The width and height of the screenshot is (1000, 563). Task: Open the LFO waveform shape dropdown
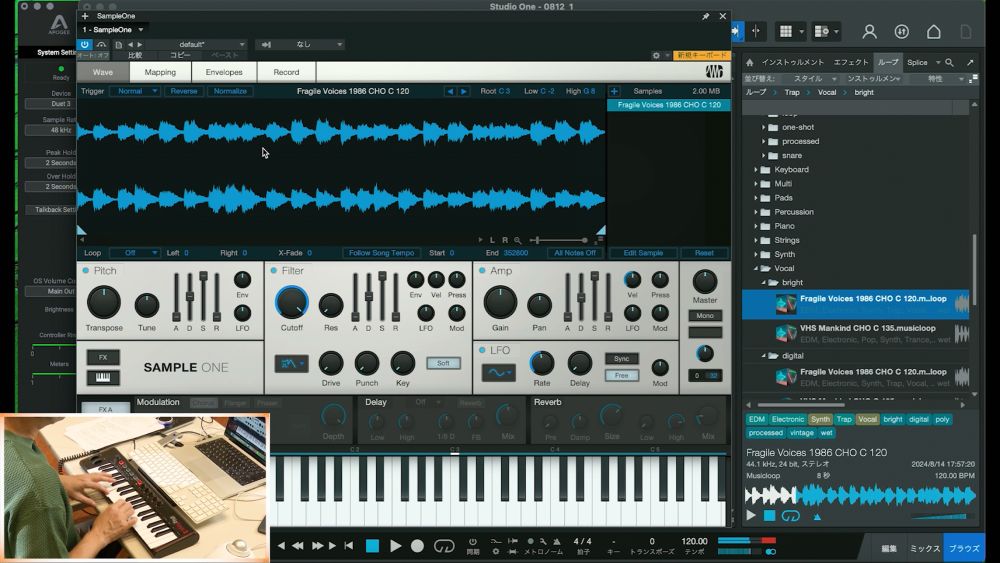(x=499, y=372)
